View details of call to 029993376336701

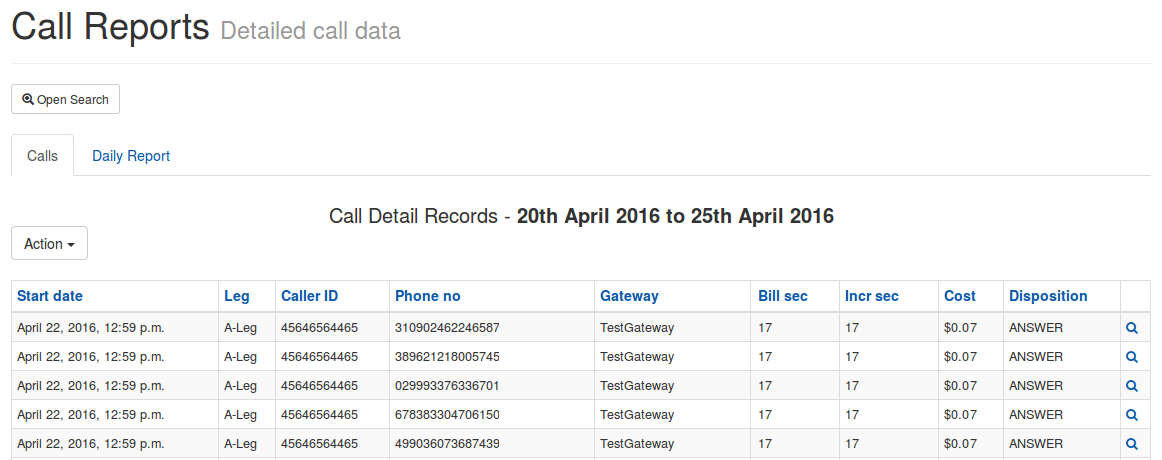coord(1132,386)
